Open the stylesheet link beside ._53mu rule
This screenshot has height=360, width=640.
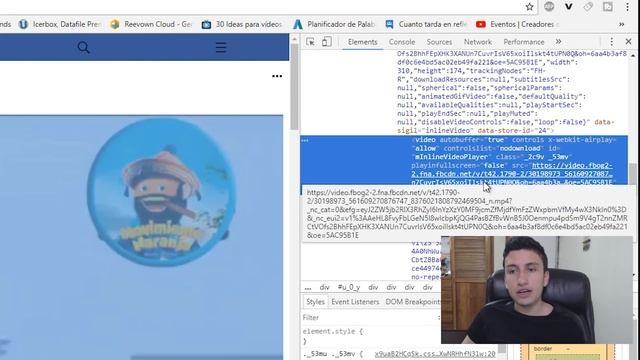435,354
